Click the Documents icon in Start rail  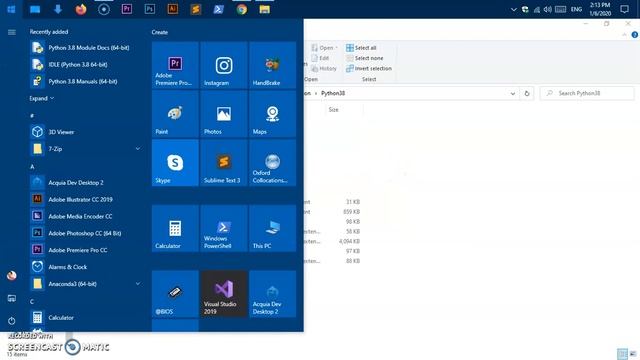(12, 298)
